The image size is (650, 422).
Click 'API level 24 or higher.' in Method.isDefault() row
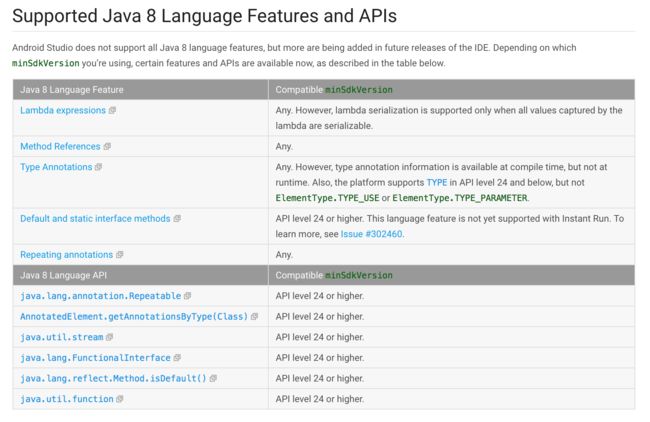click(x=320, y=378)
